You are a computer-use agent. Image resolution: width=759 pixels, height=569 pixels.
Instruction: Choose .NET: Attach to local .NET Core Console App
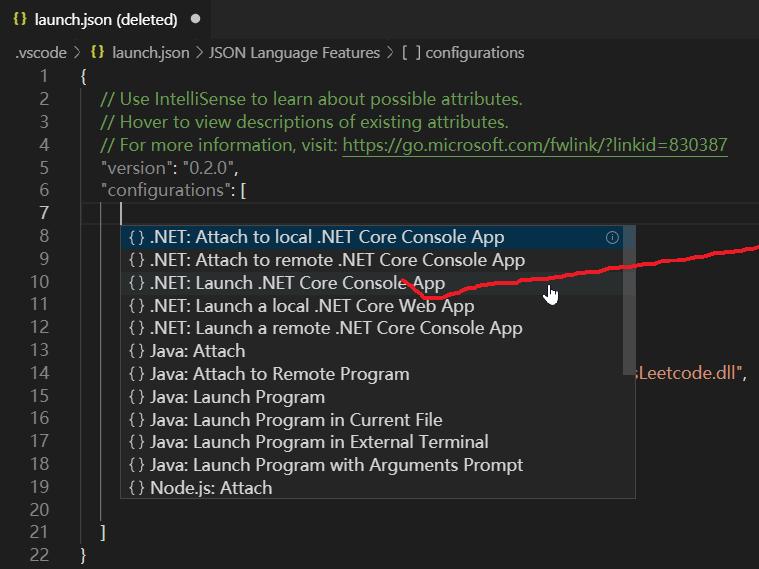372,237
